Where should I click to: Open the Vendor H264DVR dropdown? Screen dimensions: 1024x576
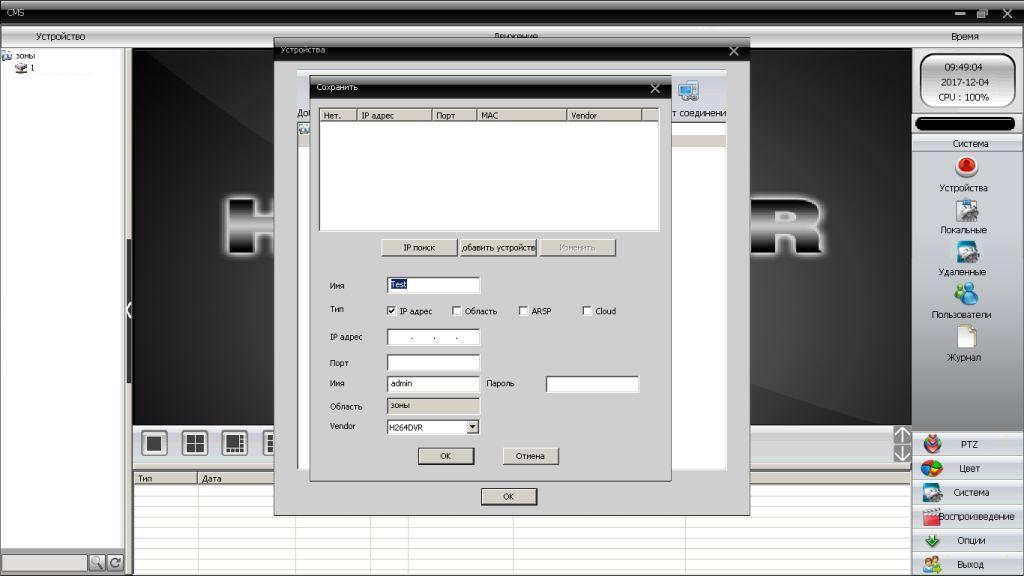click(x=472, y=427)
